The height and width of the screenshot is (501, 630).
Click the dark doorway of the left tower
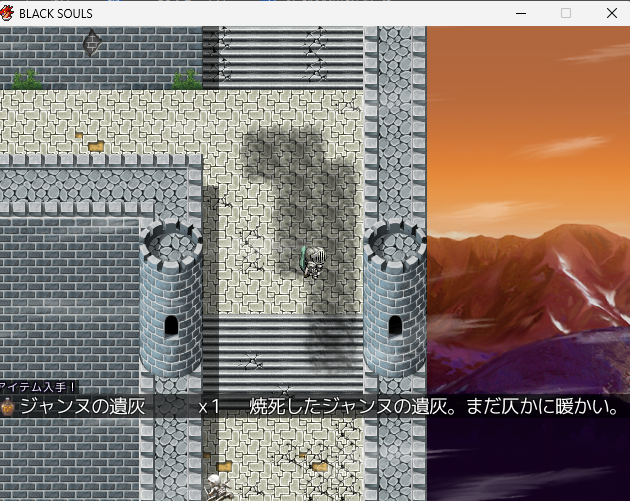tap(171, 325)
